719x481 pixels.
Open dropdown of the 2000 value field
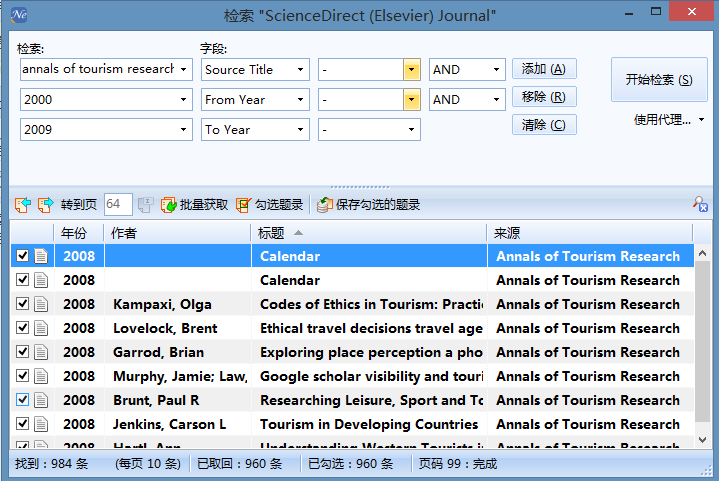pyautogui.click(x=183, y=100)
